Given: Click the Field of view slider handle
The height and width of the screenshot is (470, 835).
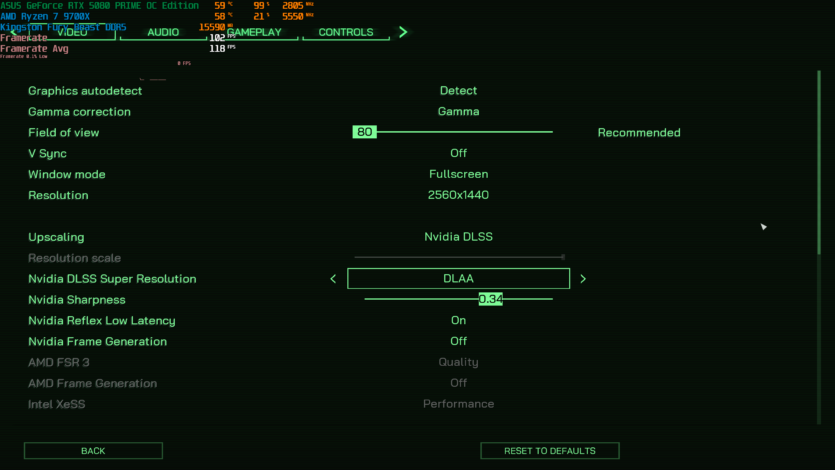Looking at the screenshot, I should click(365, 132).
